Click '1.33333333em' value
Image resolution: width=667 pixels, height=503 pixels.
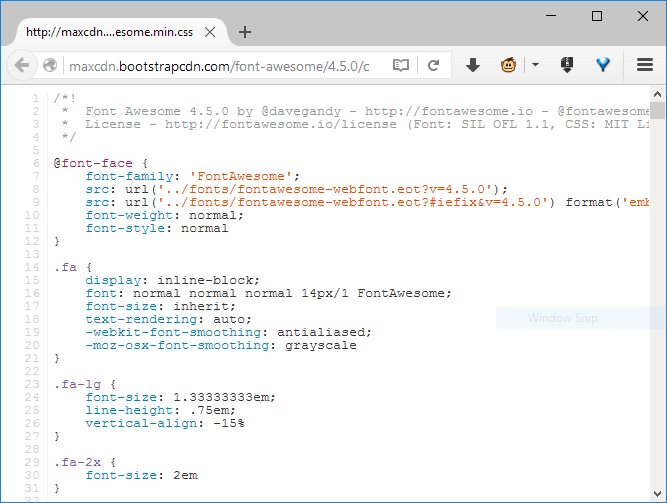[221, 397]
